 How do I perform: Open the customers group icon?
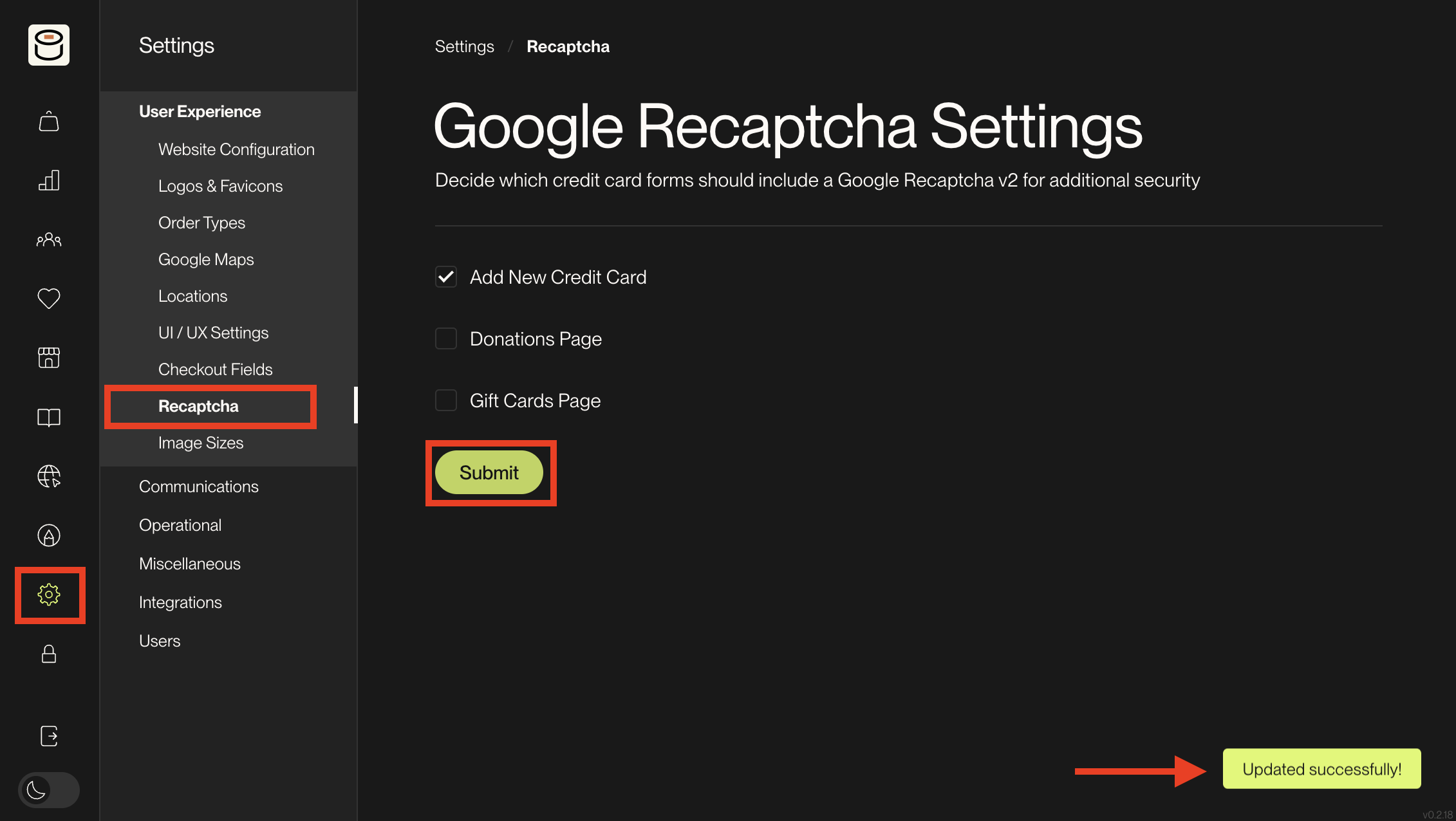pos(49,239)
